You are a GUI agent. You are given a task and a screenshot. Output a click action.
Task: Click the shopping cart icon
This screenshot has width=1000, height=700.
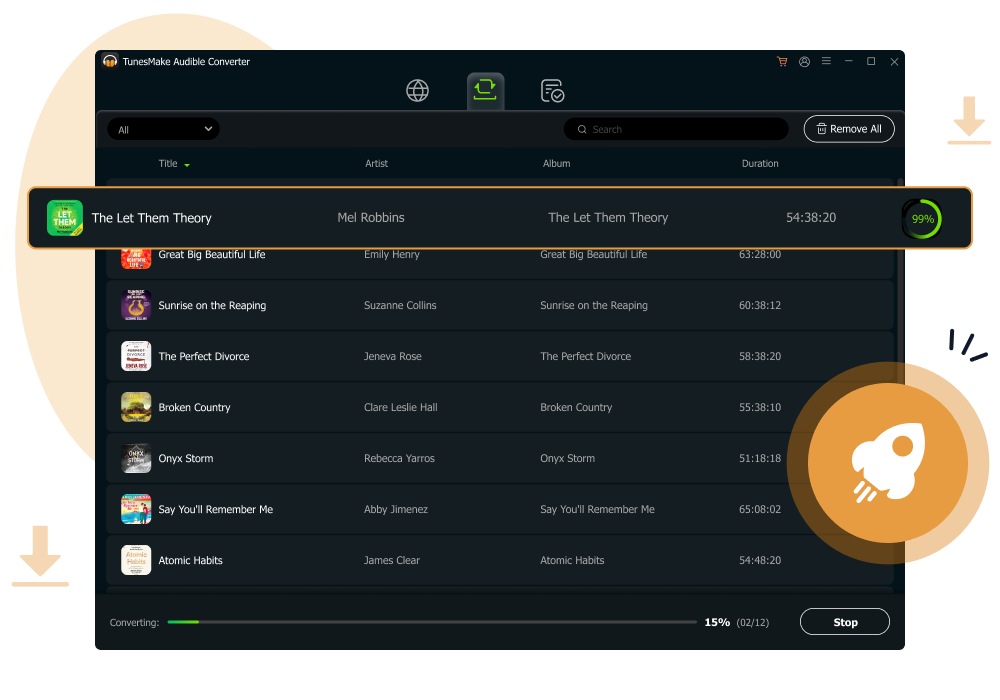coord(782,61)
